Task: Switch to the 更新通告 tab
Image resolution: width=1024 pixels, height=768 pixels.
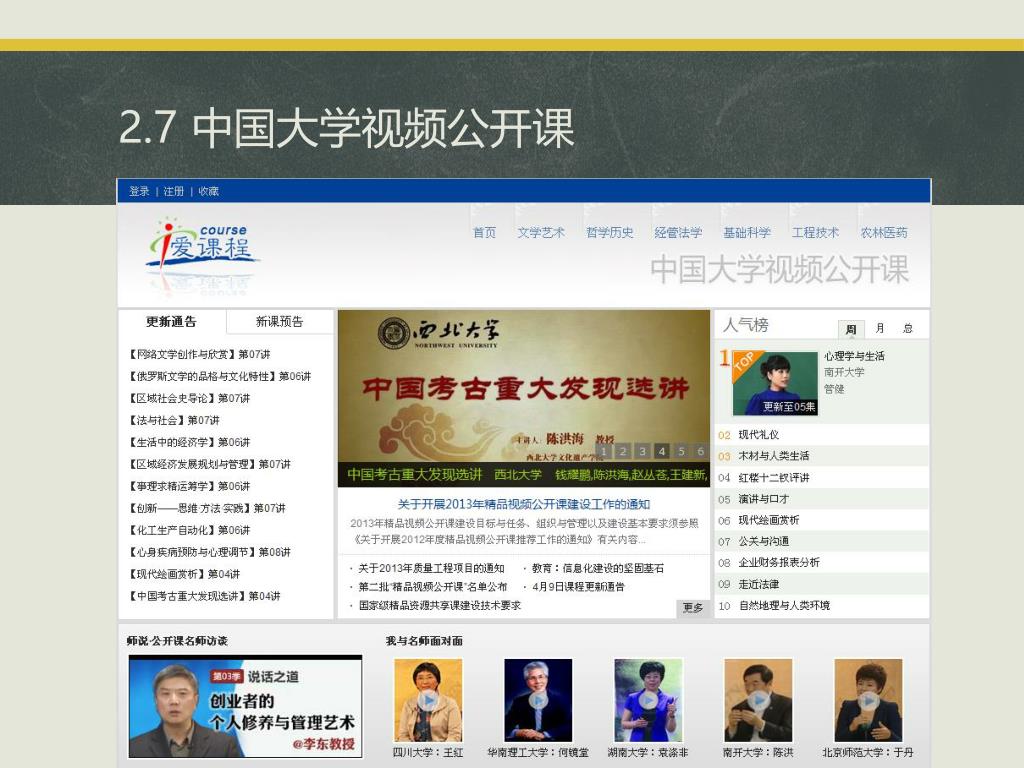Action: point(172,322)
